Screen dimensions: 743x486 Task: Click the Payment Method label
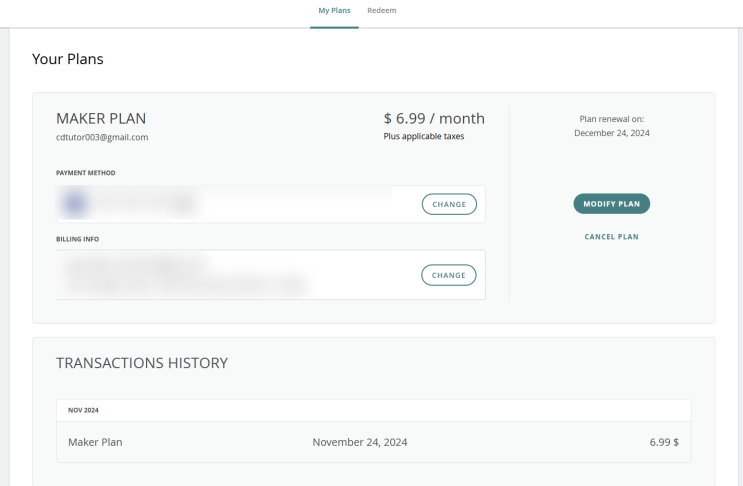pyautogui.click(x=86, y=173)
